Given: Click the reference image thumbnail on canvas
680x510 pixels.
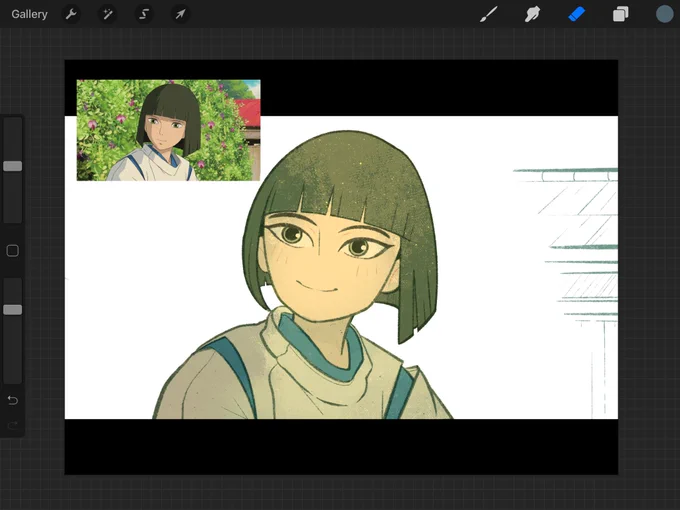Looking at the screenshot, I should [x=169, y=130].
